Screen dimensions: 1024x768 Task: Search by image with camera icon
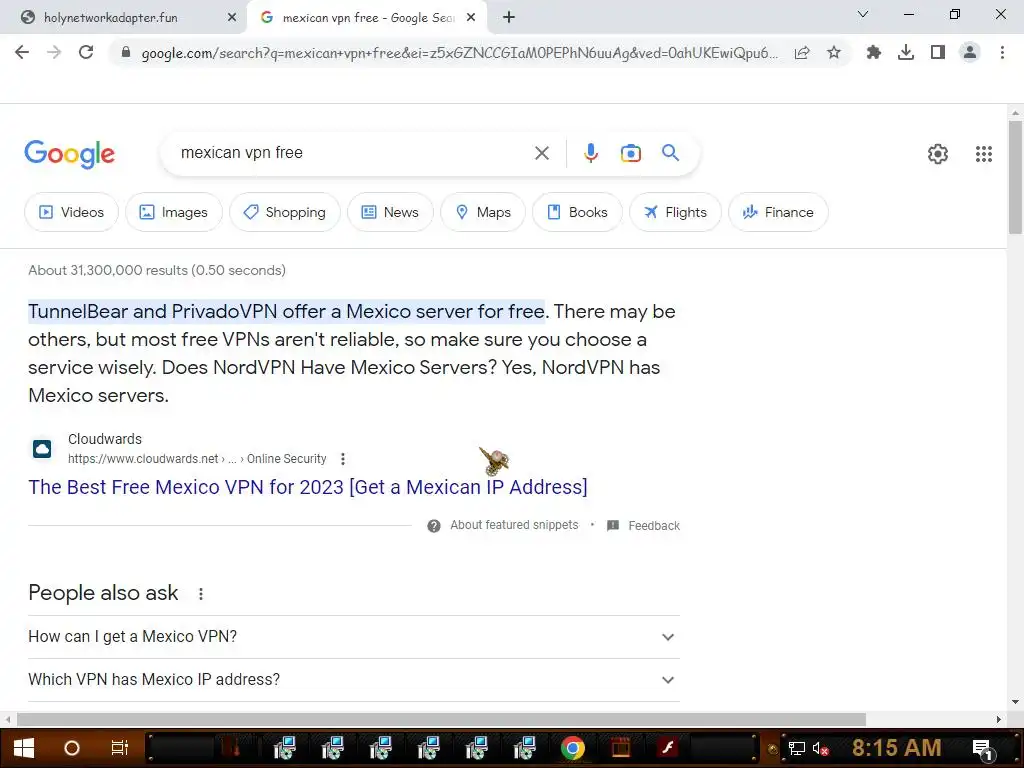tap(631, 153)
